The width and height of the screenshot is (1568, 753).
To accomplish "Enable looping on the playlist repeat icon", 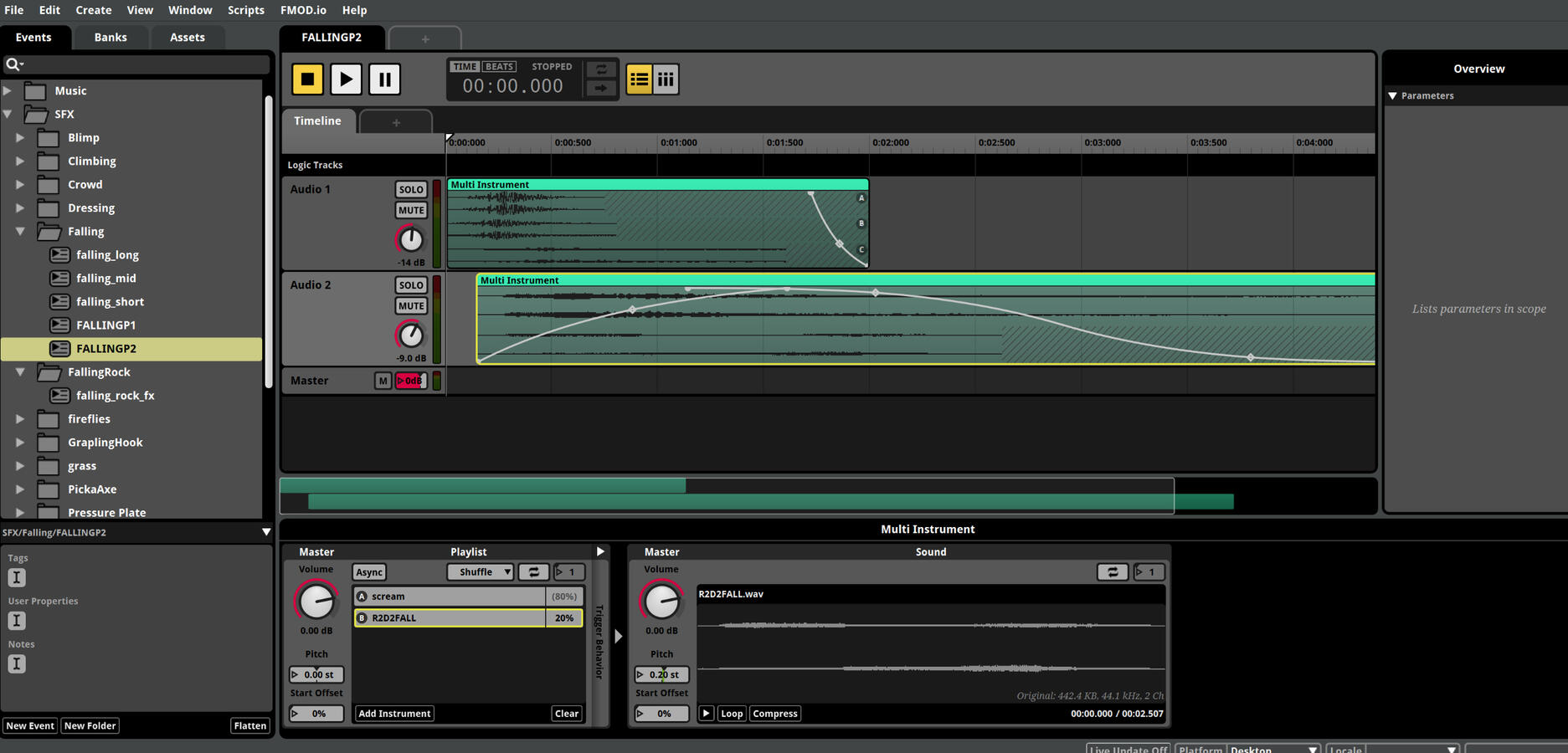I will [534, 571].
